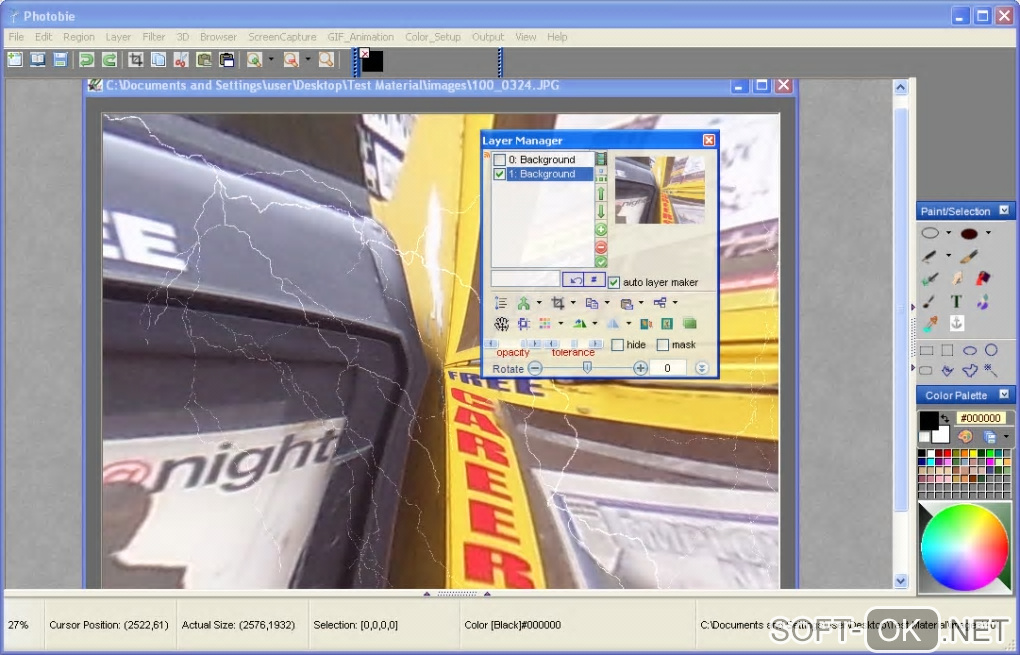
Task: Click the undo arrow button beside layer name field
Action: (x=574, y=280)
